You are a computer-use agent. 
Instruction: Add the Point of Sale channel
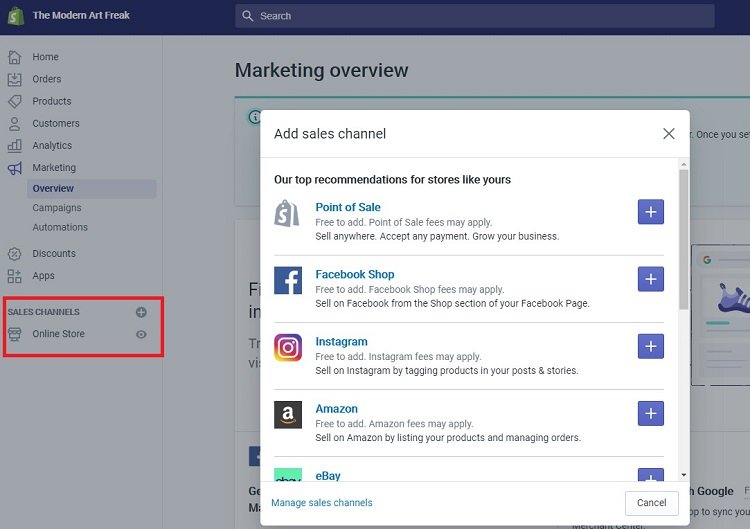click(x=651, y=212)
